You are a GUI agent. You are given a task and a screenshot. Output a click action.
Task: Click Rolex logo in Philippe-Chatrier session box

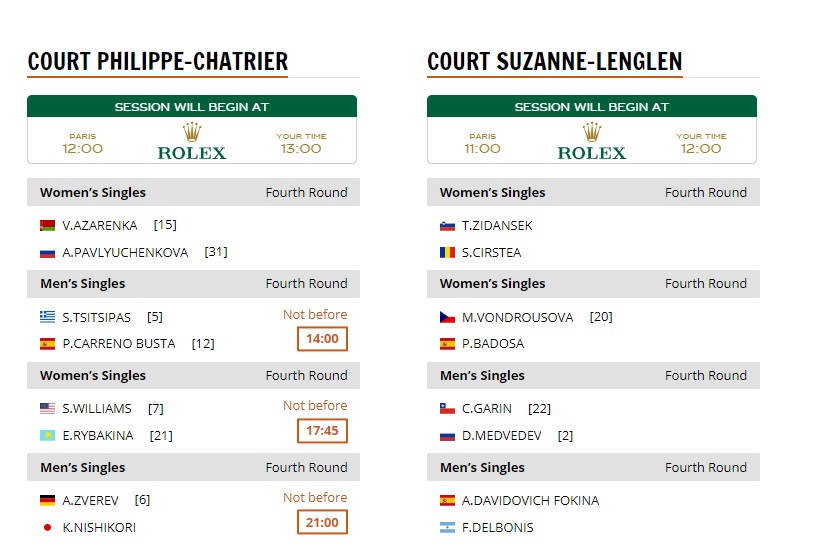pyautogui.click(x=192, y=141)
